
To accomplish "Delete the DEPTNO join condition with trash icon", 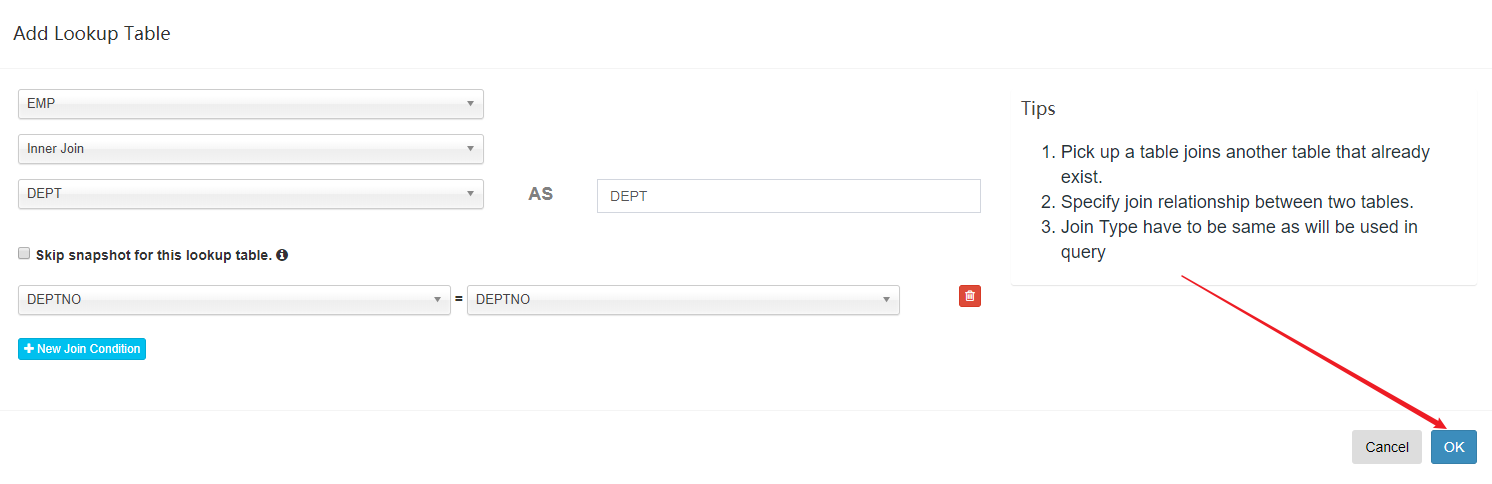I will (x=969, y=296).
